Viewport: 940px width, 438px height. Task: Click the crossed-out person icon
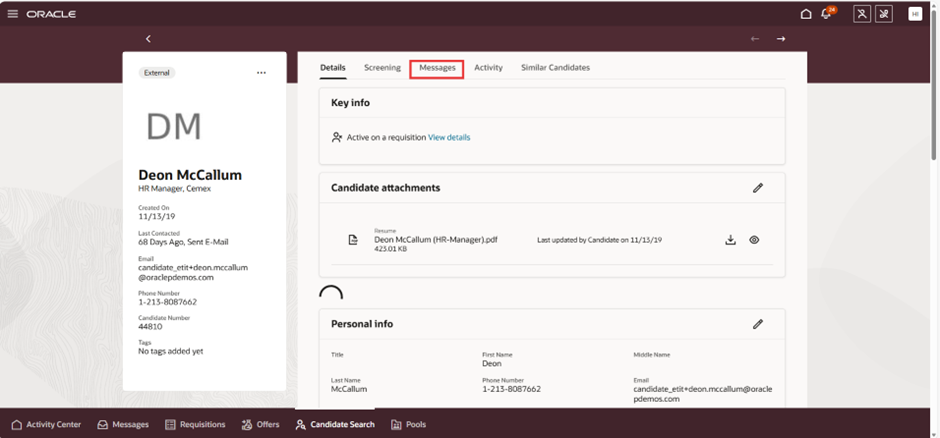click(861, 14)
